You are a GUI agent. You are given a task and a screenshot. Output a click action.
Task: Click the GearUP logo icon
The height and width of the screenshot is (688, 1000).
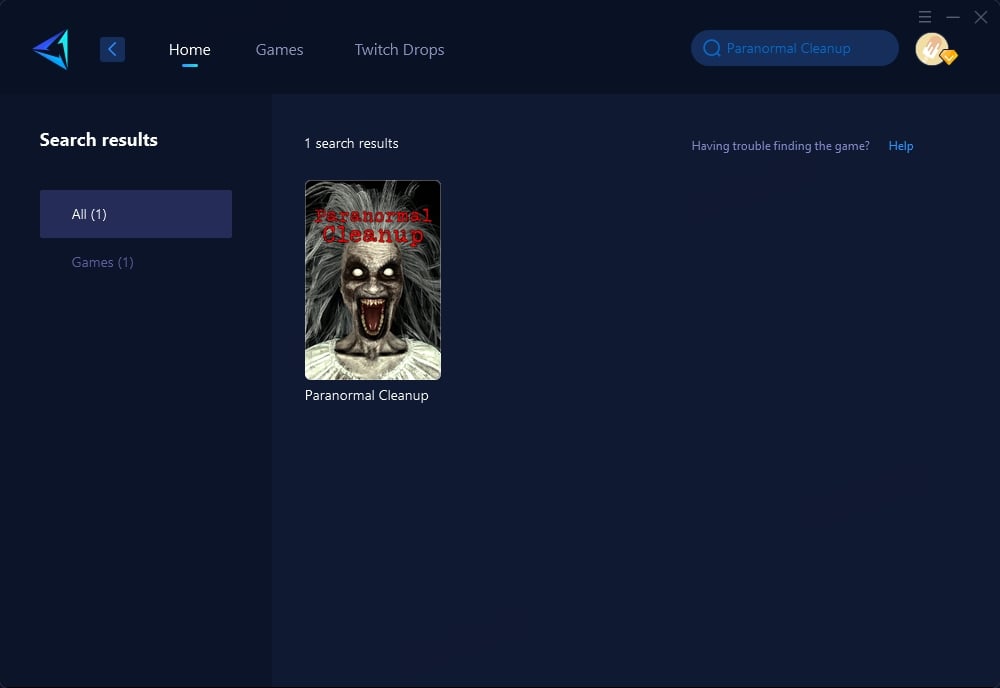(51, 49)
